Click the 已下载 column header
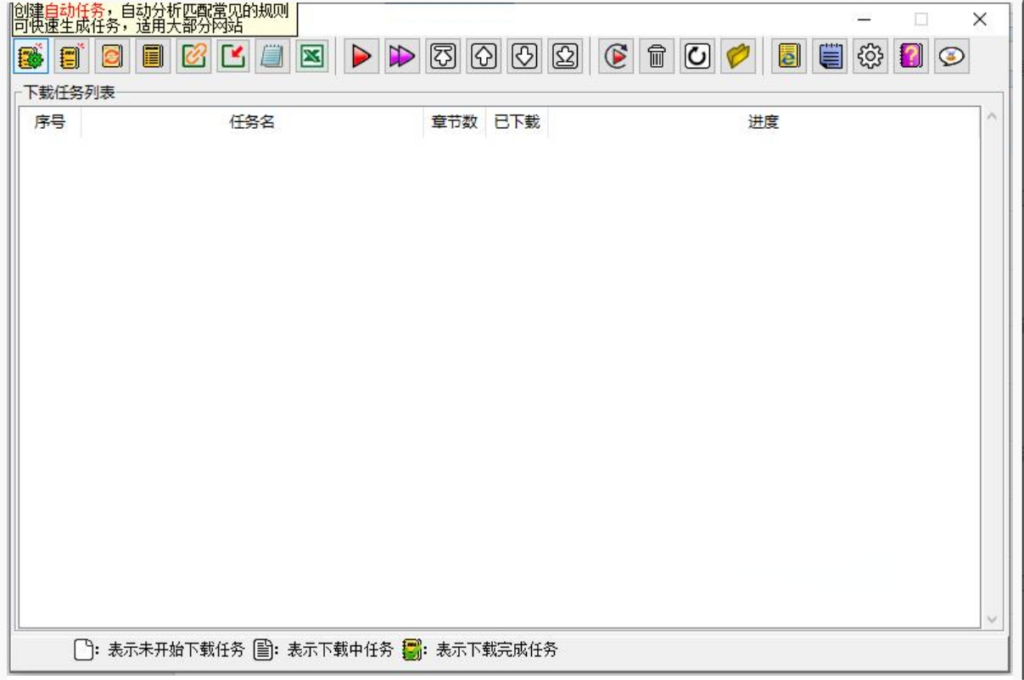 point(516,122)
